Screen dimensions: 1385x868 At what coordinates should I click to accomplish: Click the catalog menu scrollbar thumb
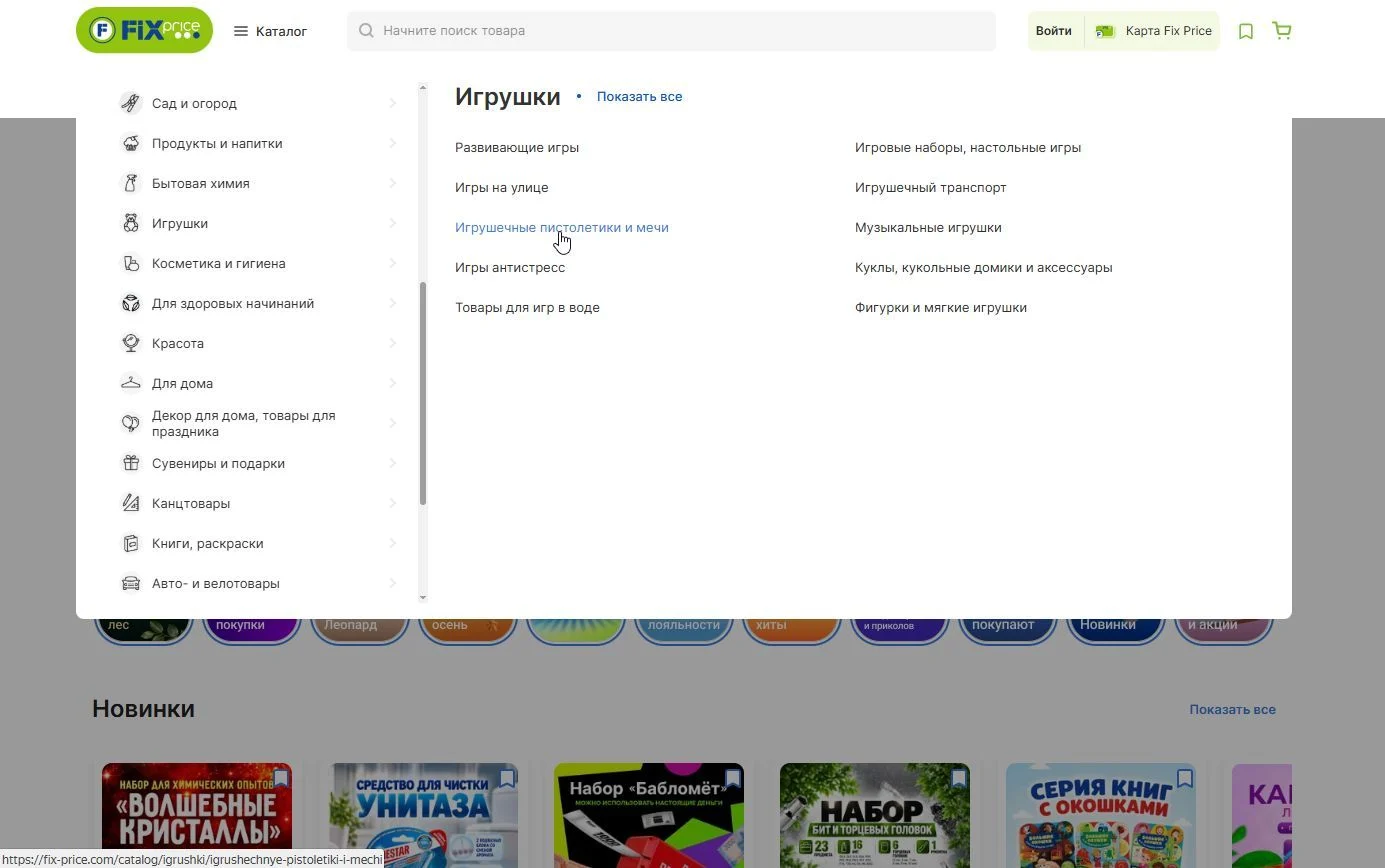423,393
